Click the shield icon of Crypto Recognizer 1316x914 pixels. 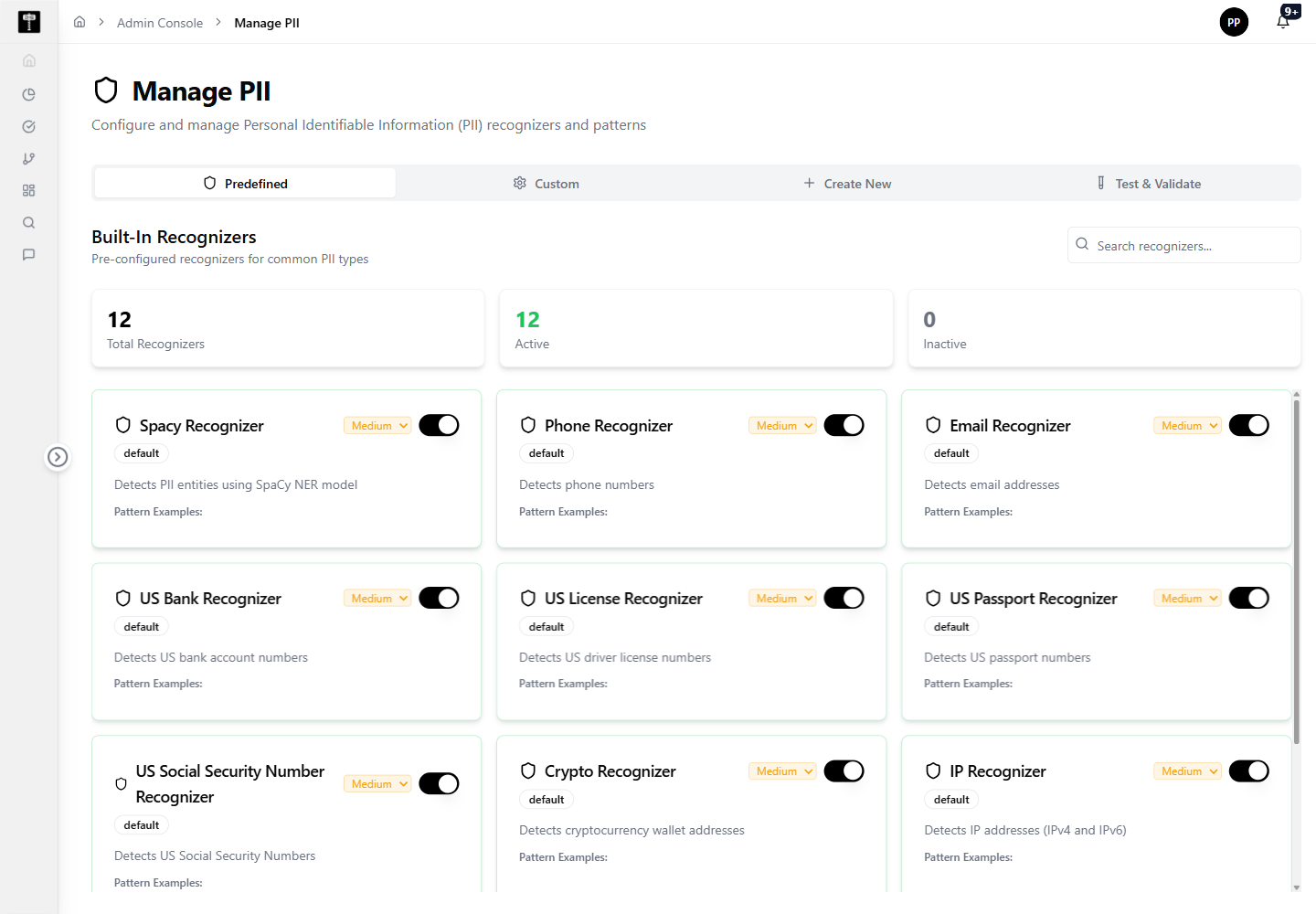[x=528, y=771]
